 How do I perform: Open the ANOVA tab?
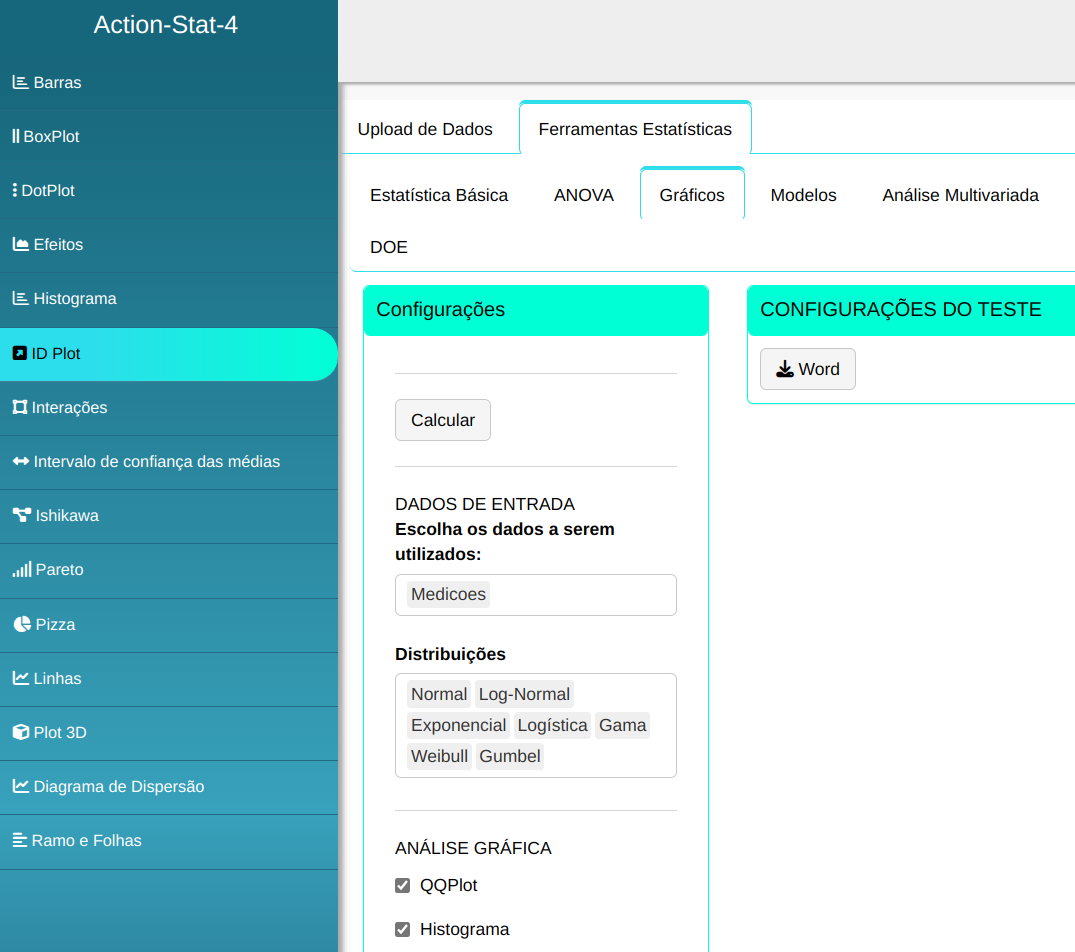click(x=584, y=196)
